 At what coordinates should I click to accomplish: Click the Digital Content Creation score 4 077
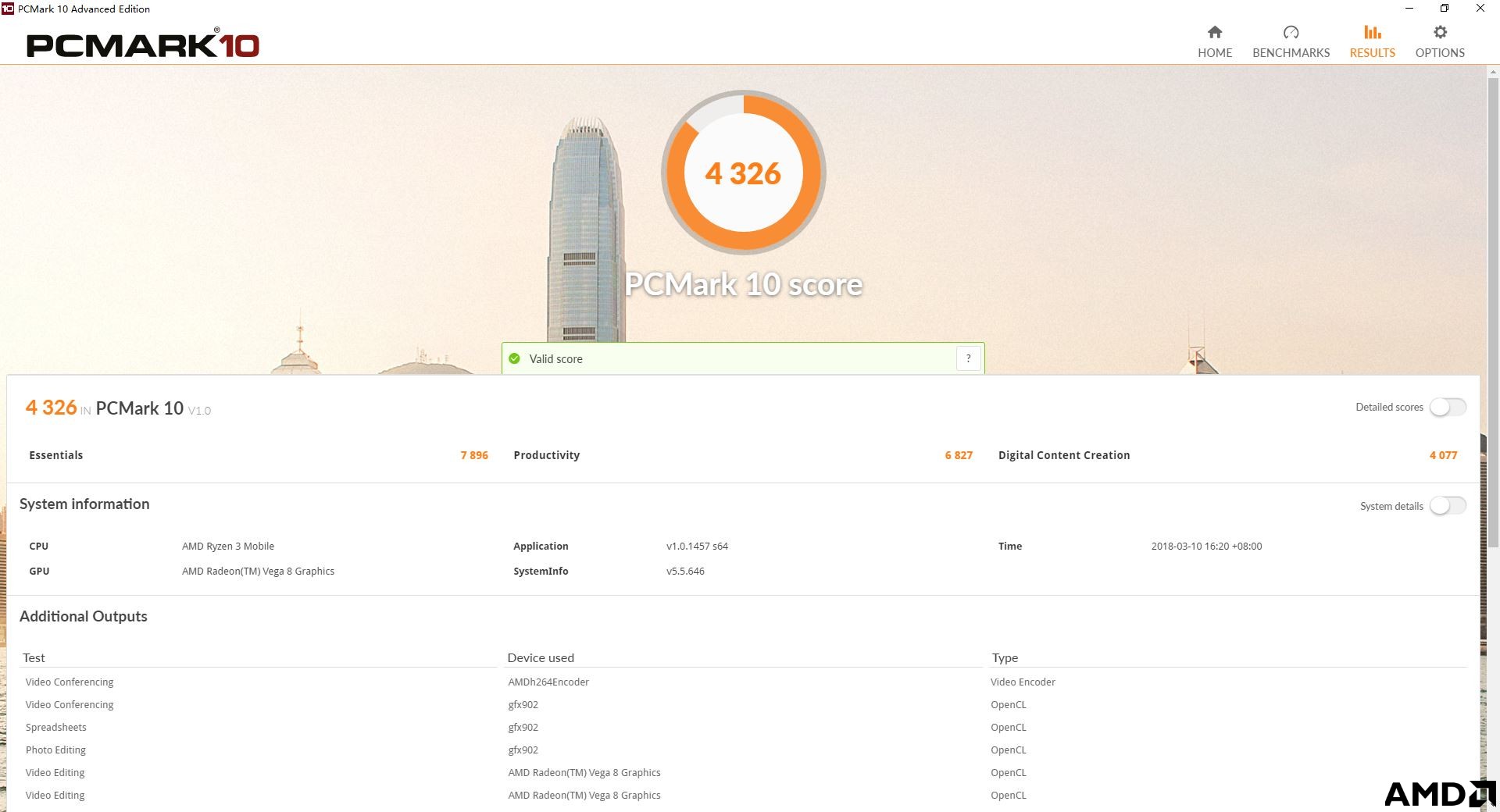pos(1443,455)
